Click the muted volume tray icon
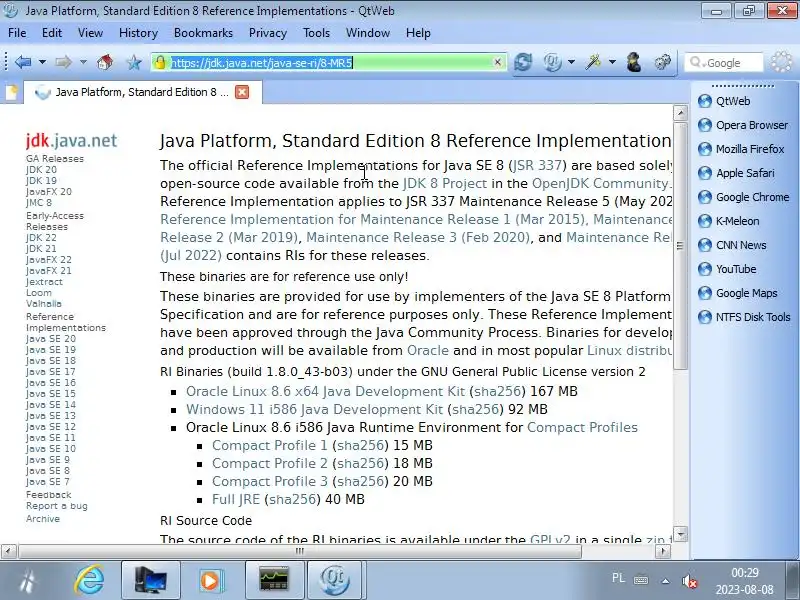The height and width of the screenshot is (600, 800). click(689, 581)
